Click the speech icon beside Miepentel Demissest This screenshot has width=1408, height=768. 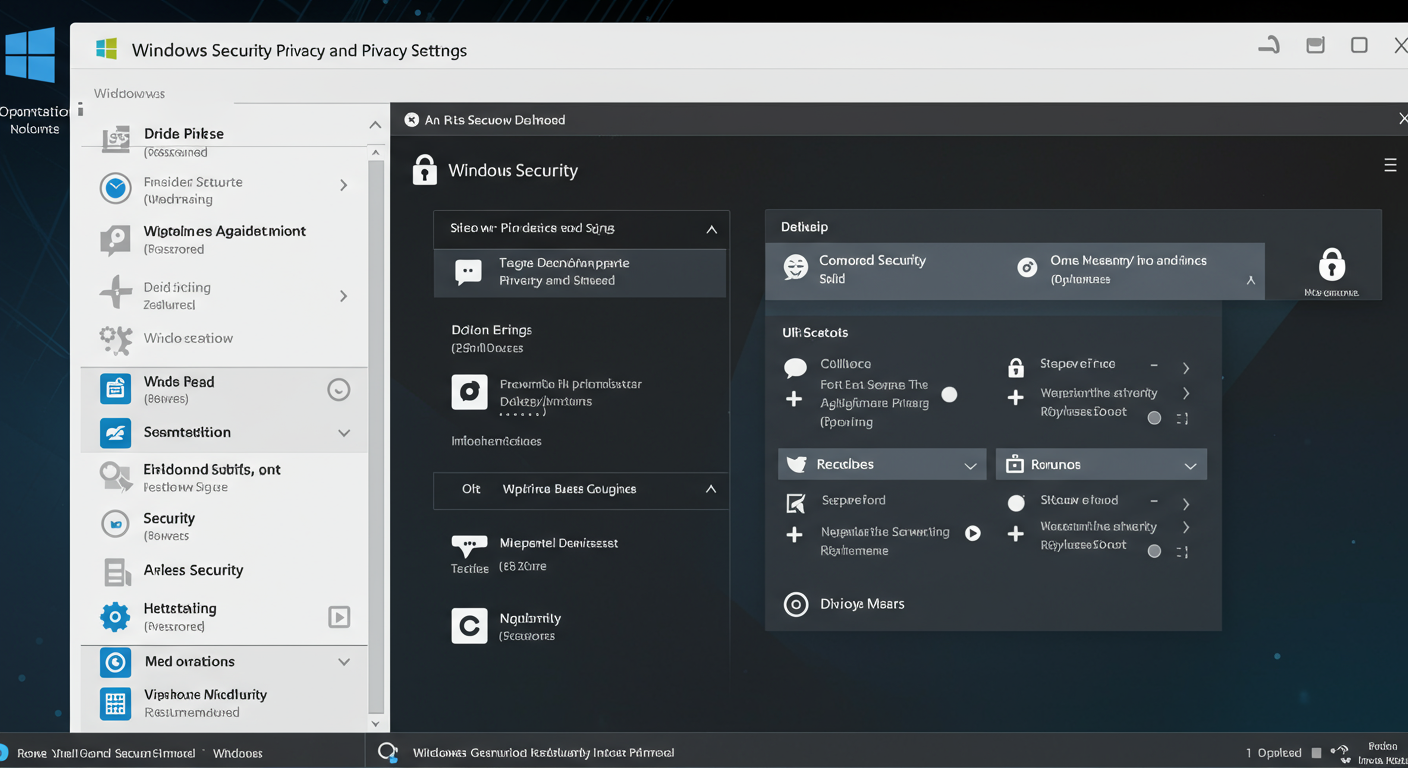pyautogui.click(x=469, y=546)
